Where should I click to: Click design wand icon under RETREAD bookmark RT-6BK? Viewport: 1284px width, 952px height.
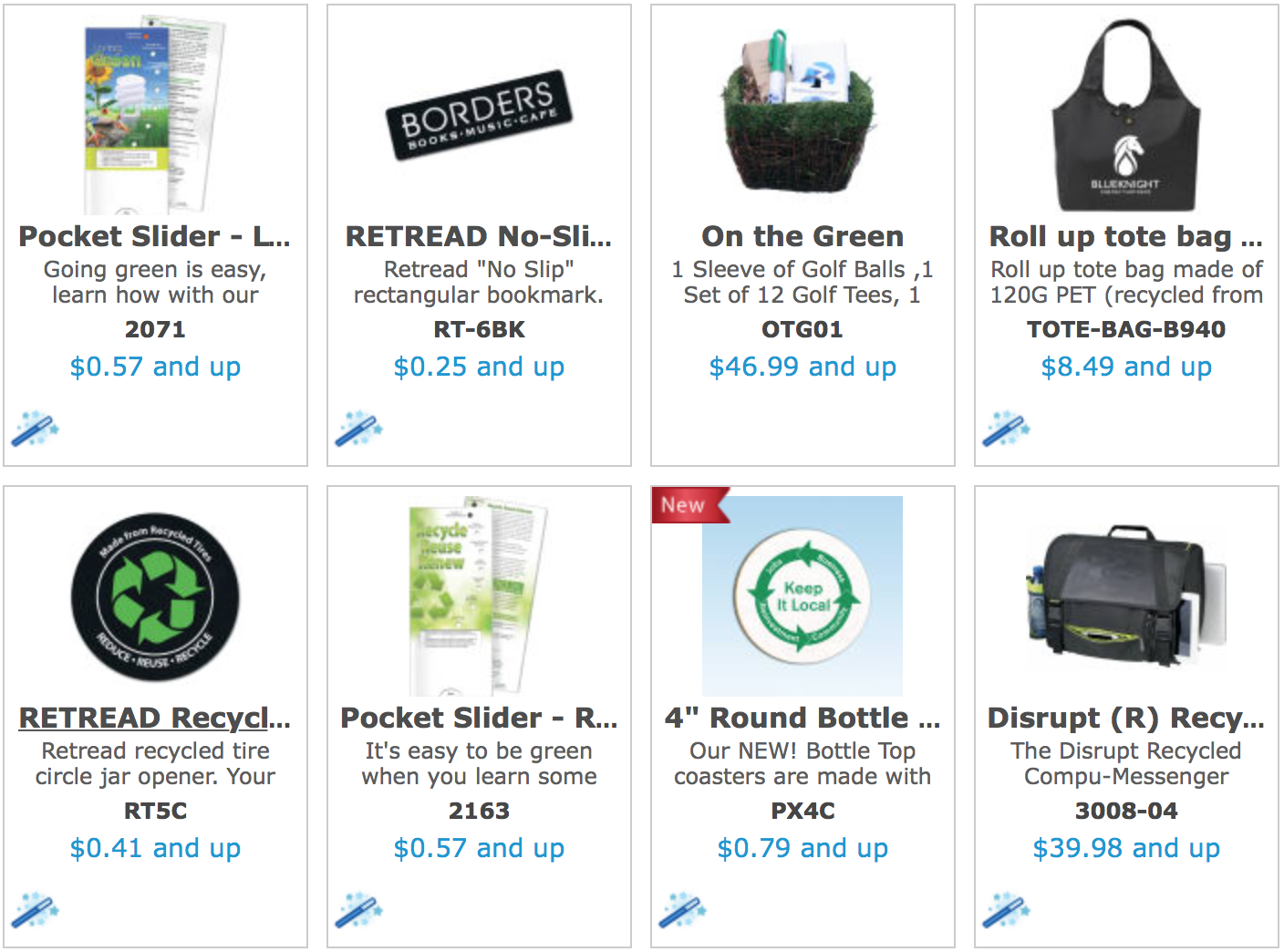(358, 429)
